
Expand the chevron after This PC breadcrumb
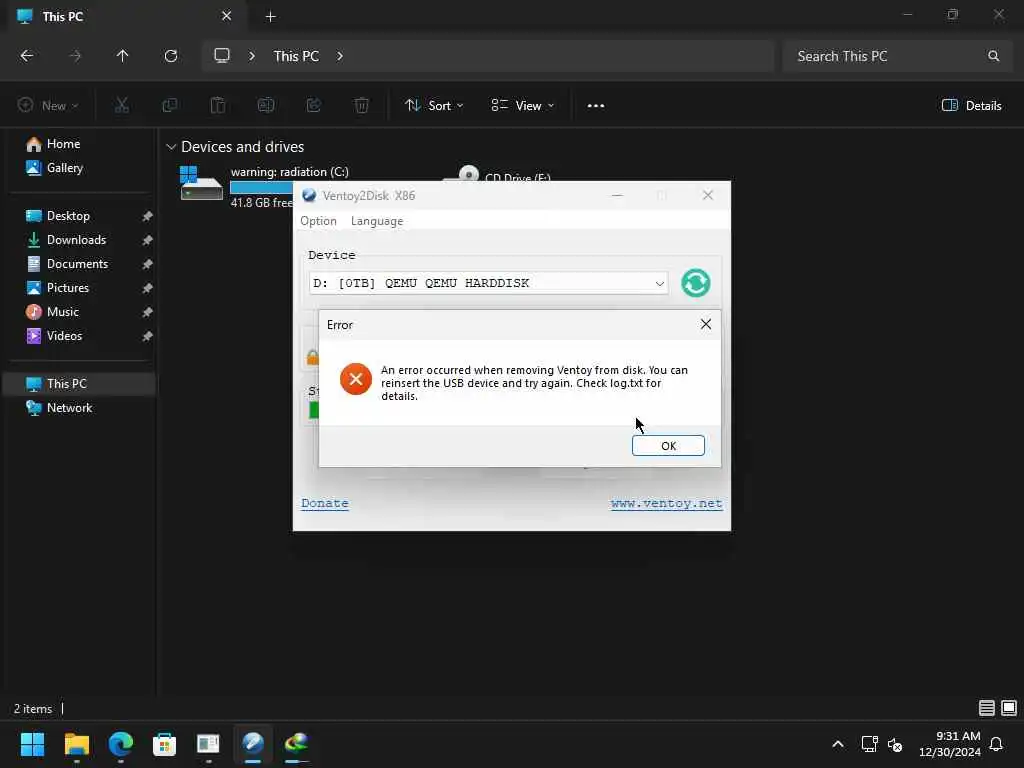[x=340, y=56]
